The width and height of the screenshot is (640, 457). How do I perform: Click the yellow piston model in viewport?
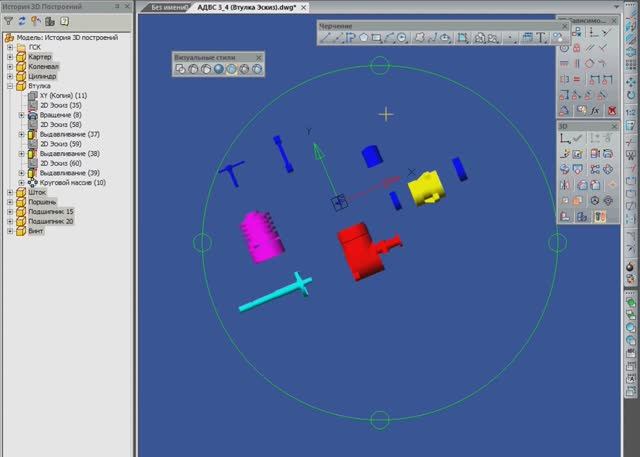[427, 188]
